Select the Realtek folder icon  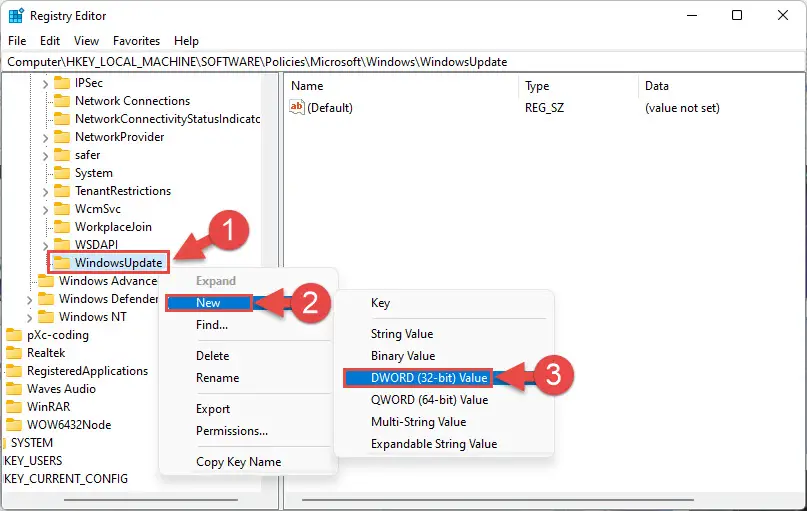[14, 353]
